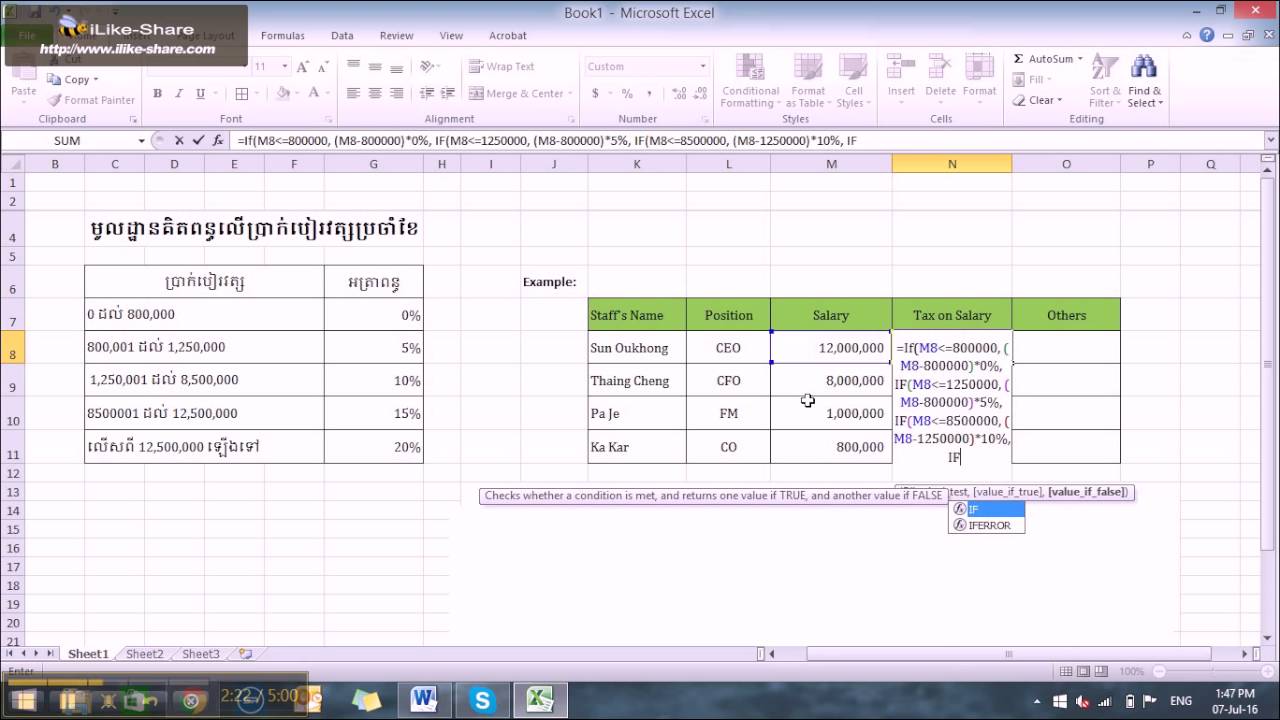
Task: Open Acrobat ribbon tab
Action: [x=507, y=35]
